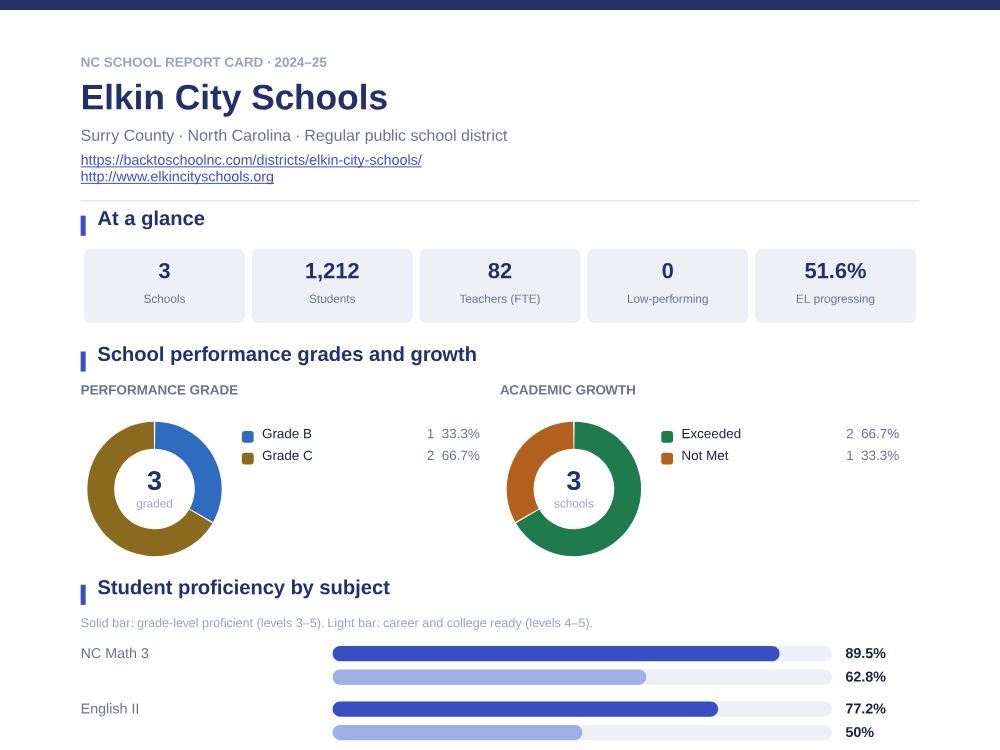1000x750 pixels.
Task: Click the '50%' proficiency value
Action: coord(860,732)
